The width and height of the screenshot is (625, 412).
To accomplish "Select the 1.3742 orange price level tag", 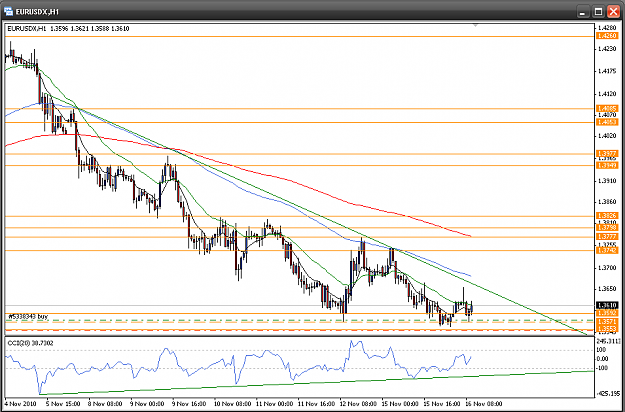I will [607, 250].
